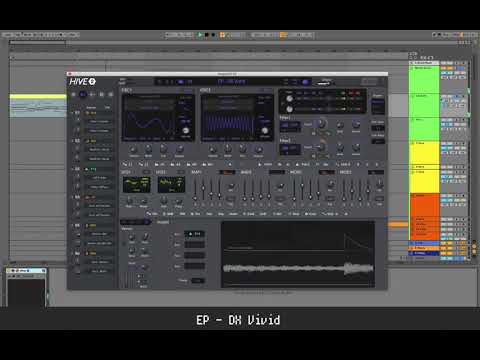The width and height of the screenshot is (480, 360).
Task: Click the last icon in Hive's left panel top row
Action: tap(111, 95)
